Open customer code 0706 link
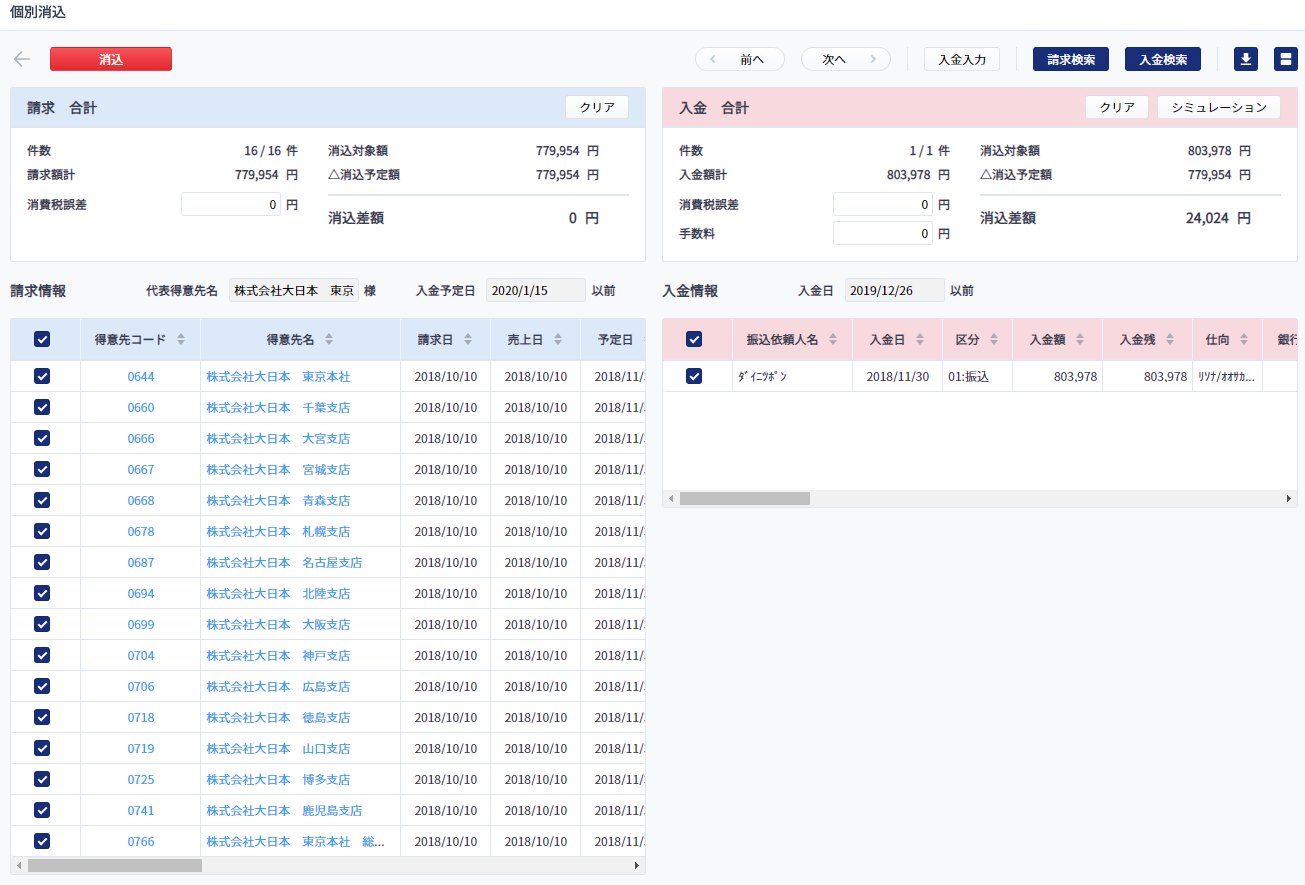 click(x=141, y=686)
